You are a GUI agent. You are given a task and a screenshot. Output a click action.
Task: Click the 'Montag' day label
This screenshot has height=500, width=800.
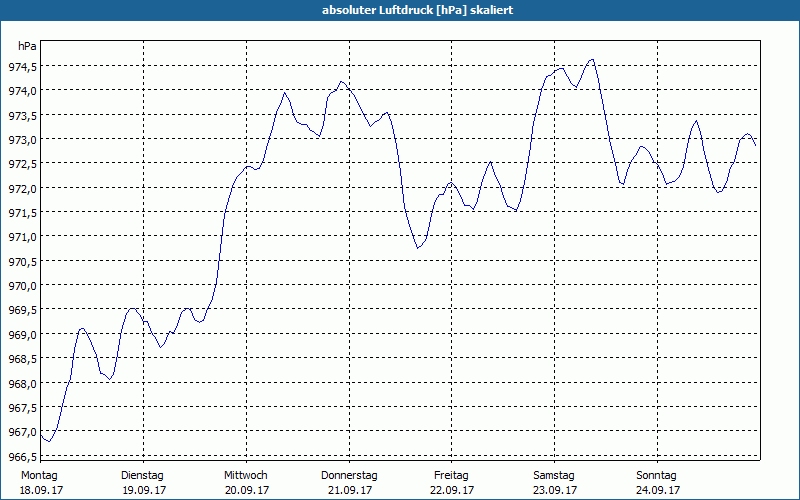[x=39, y=476]
